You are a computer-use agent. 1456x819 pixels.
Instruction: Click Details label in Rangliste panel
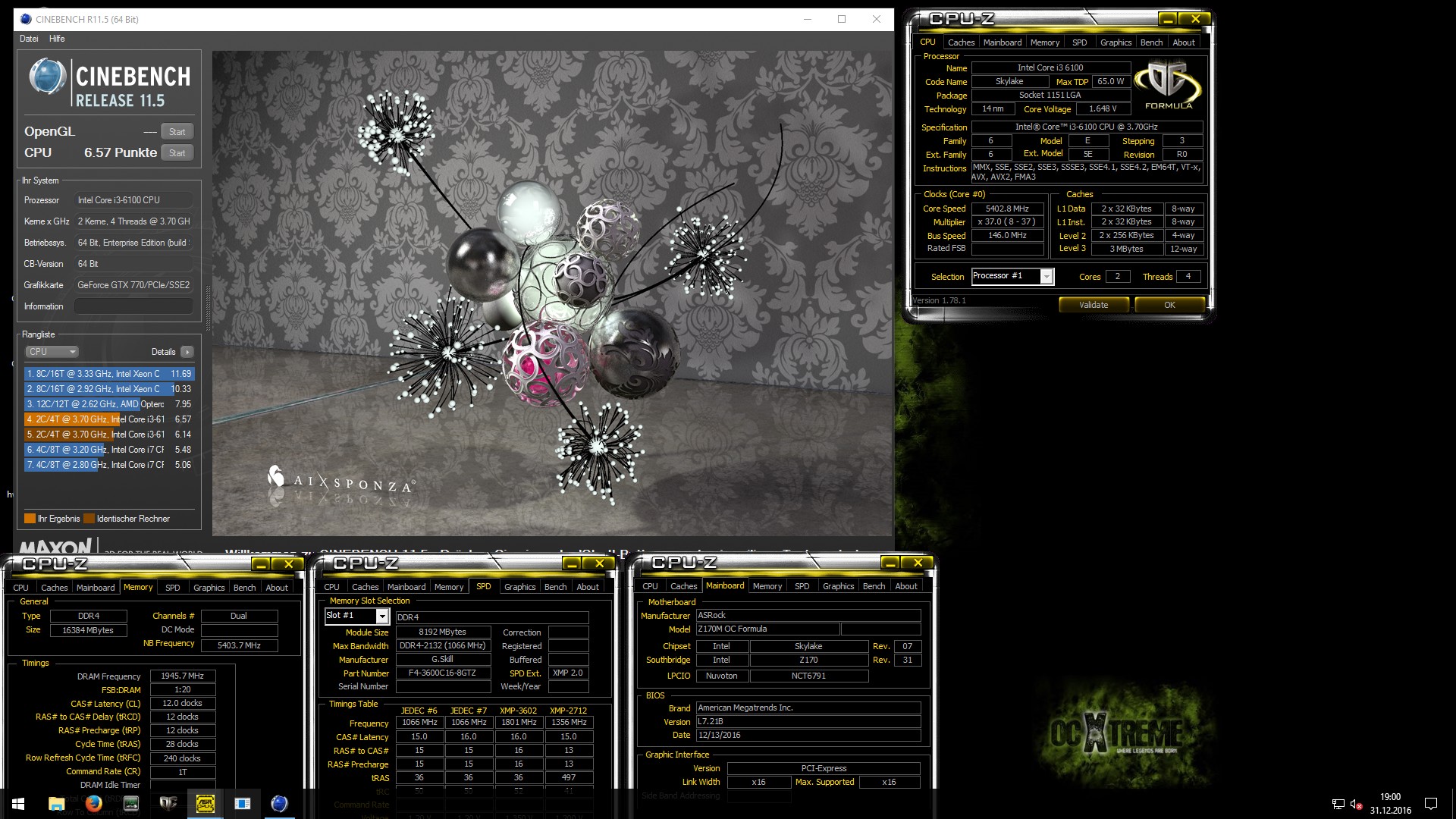pyautogui.click(x=163, y=352)
